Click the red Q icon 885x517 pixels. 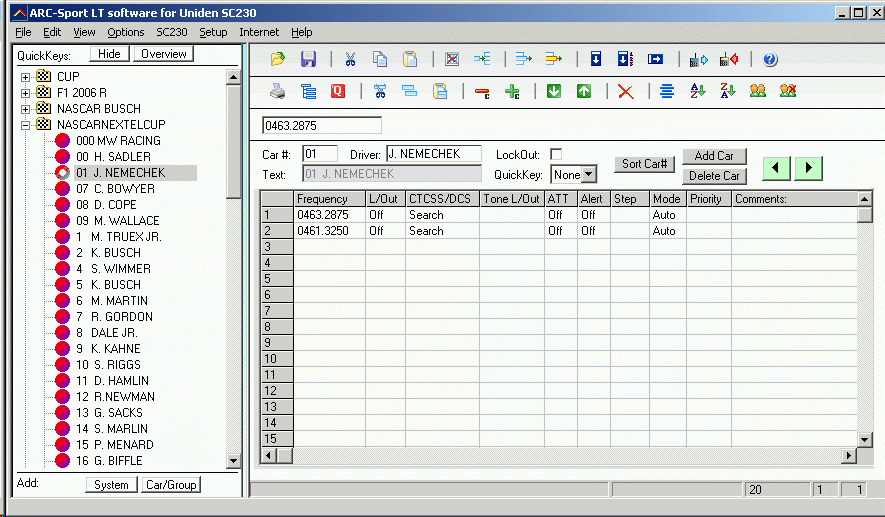click(x=338, y=90)
